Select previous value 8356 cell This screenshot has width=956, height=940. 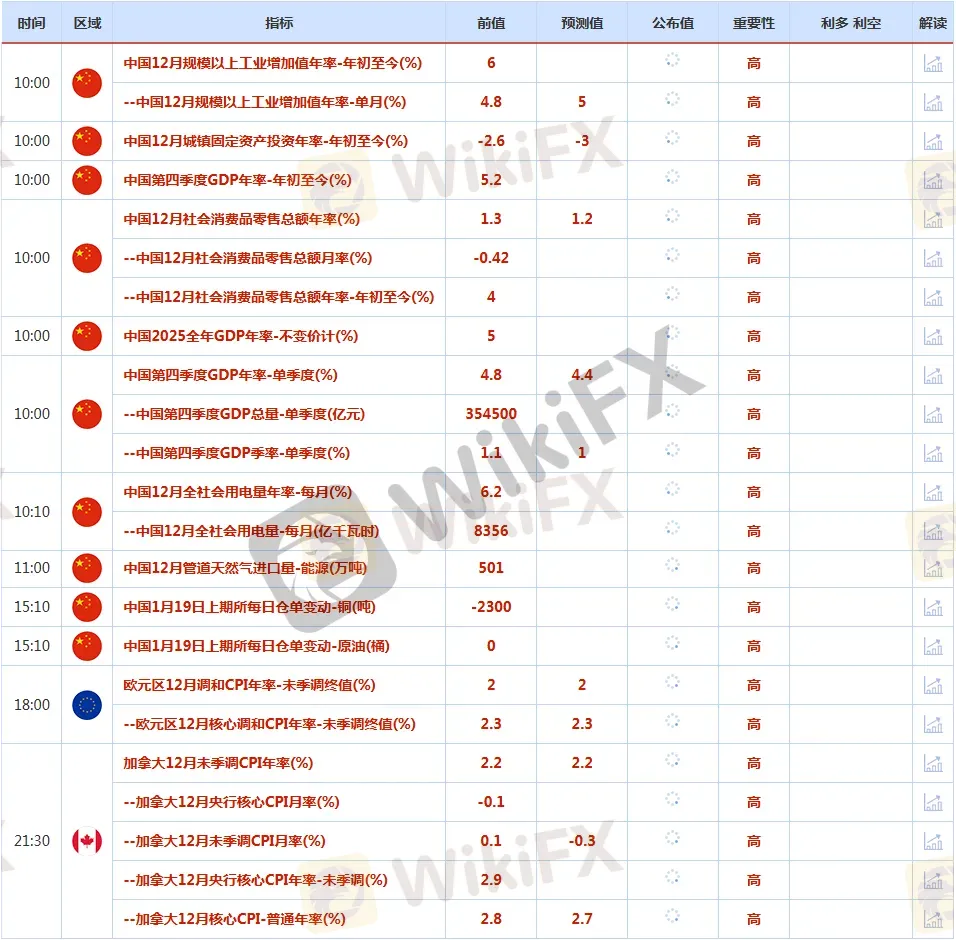coord(491,531)
